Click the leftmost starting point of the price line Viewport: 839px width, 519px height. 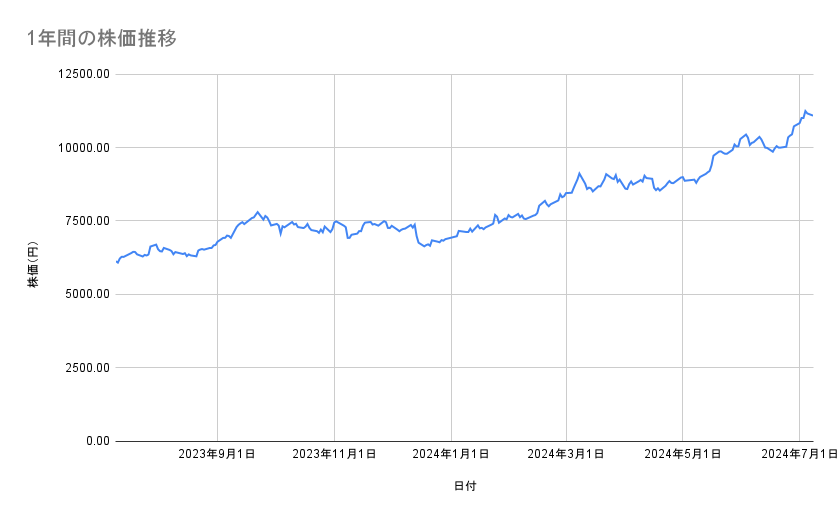pyautogui.click(x=117, y=262)
